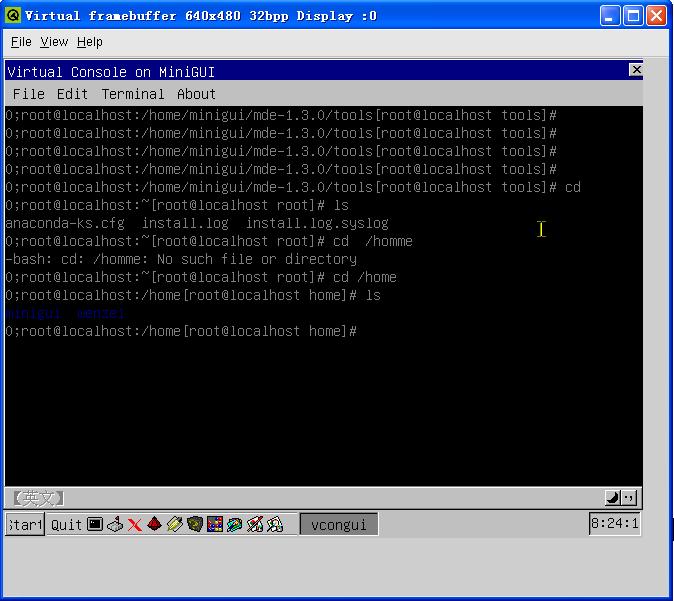Viewport: 674px width, 601px height.
Task: Open the File menu of the Virtual framebuffer
Action: [x=21, y=42]
